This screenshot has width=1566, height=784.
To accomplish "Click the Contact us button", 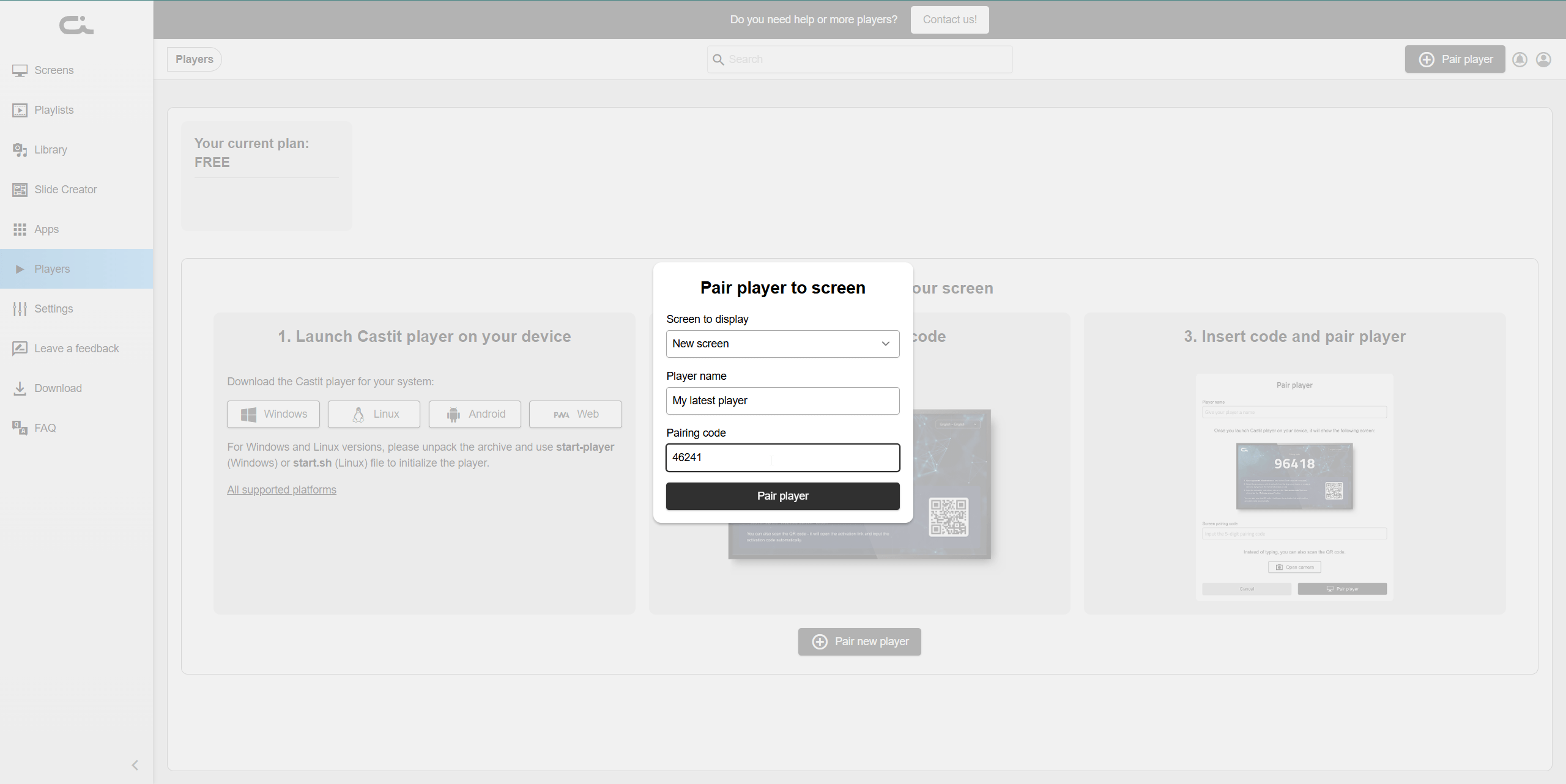I will tap(949, 19).
